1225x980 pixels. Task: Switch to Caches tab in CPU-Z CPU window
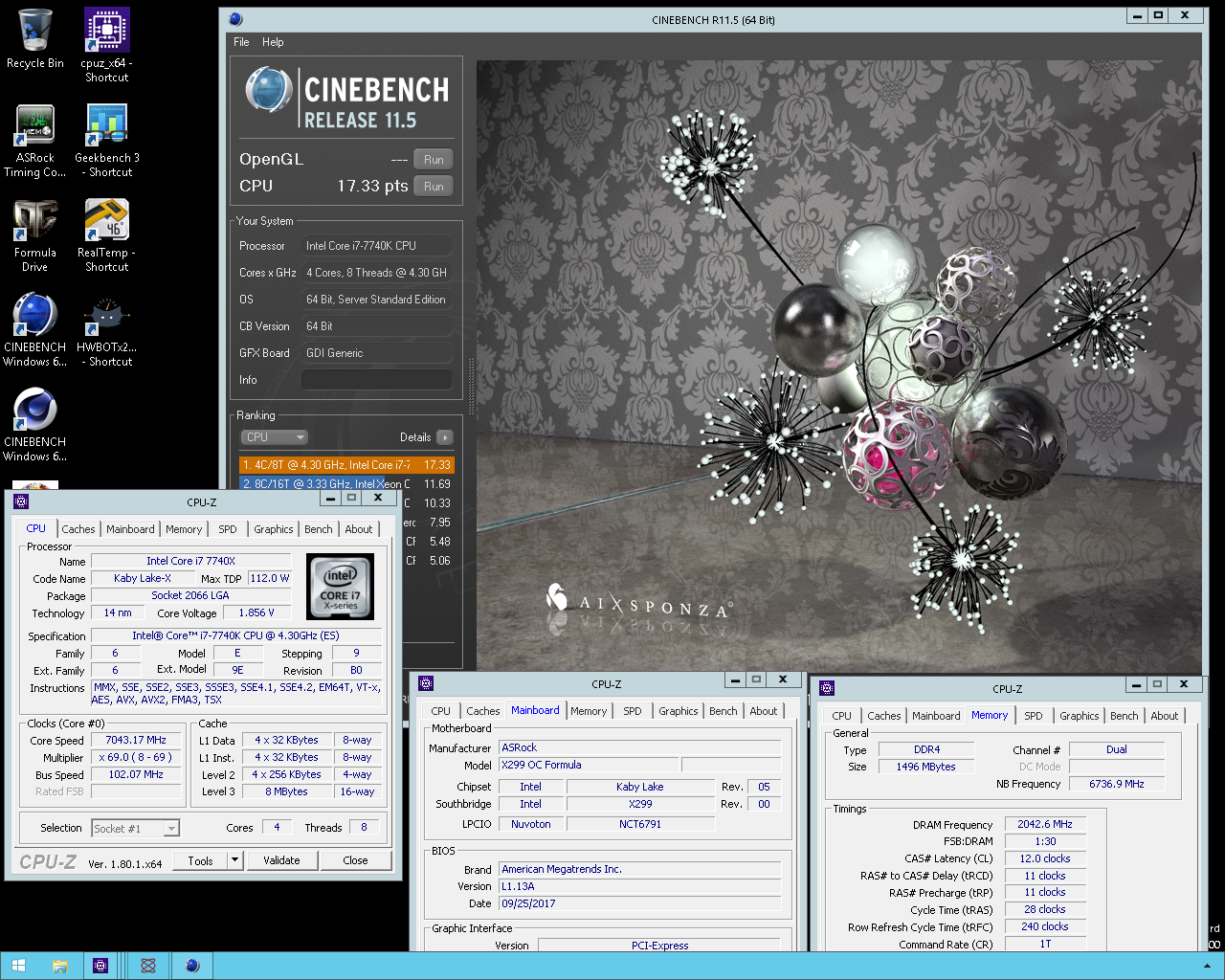click(x=78, y=529)
